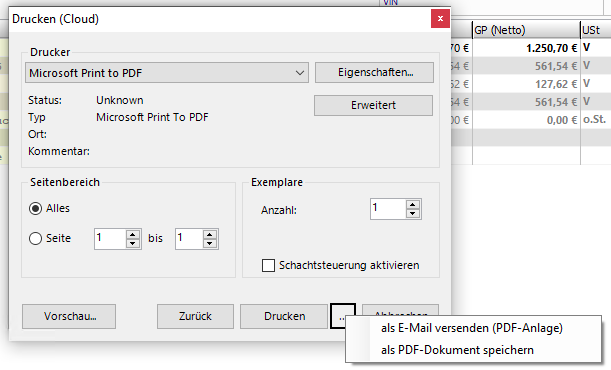Screen dimensions: 611x370
Task: Click the Eigenschaften... button
Action: click(374, 72)
